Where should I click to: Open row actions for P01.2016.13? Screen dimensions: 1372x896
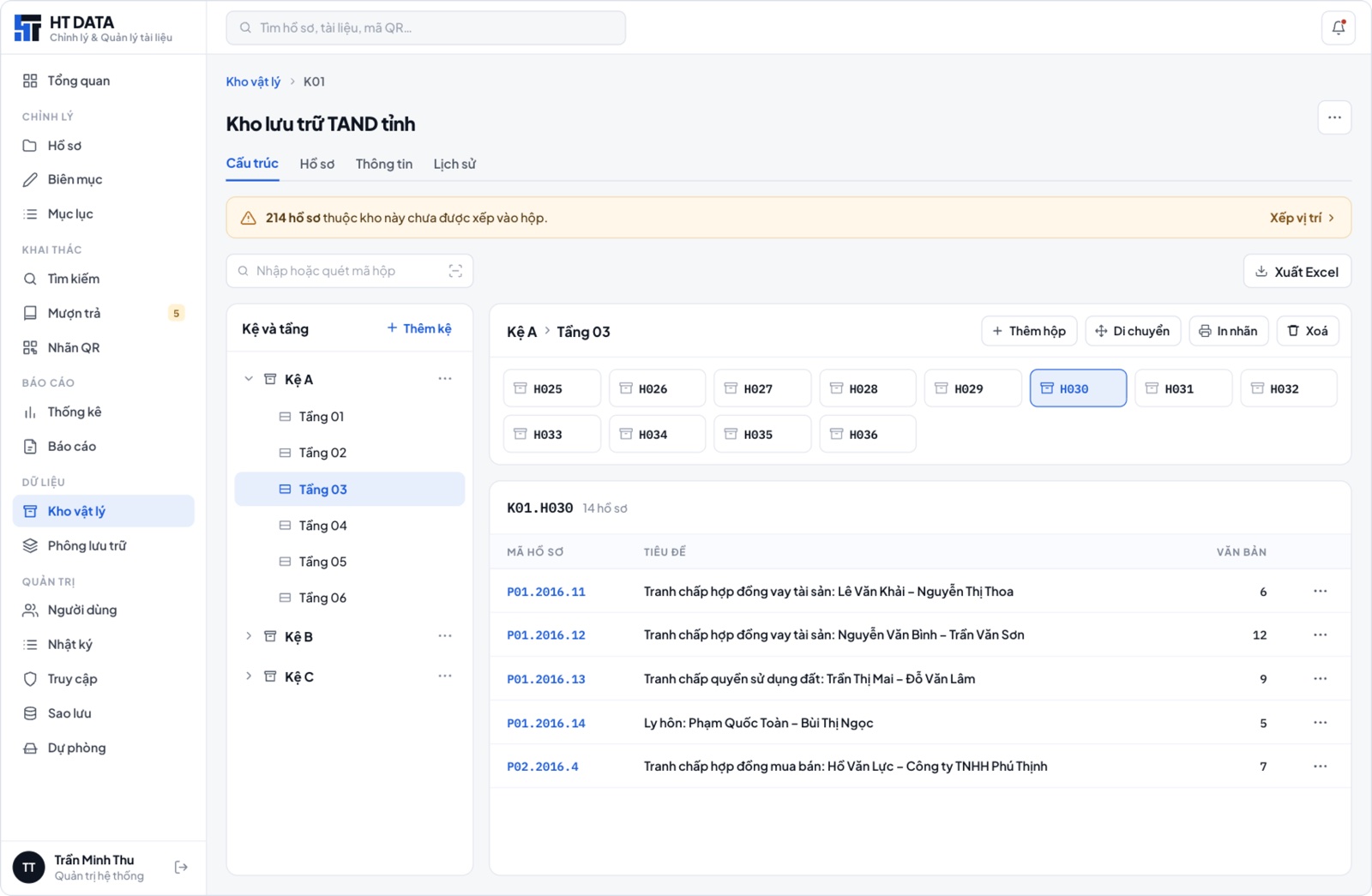pyautogui.click(x=1320, y=679)
